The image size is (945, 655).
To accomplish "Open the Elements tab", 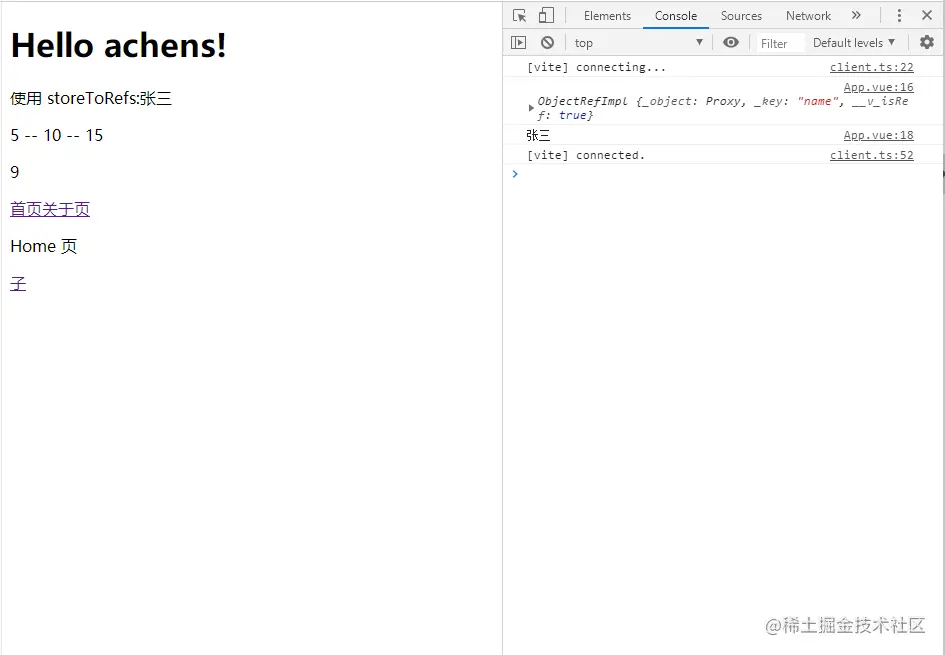I will point(607,16).
